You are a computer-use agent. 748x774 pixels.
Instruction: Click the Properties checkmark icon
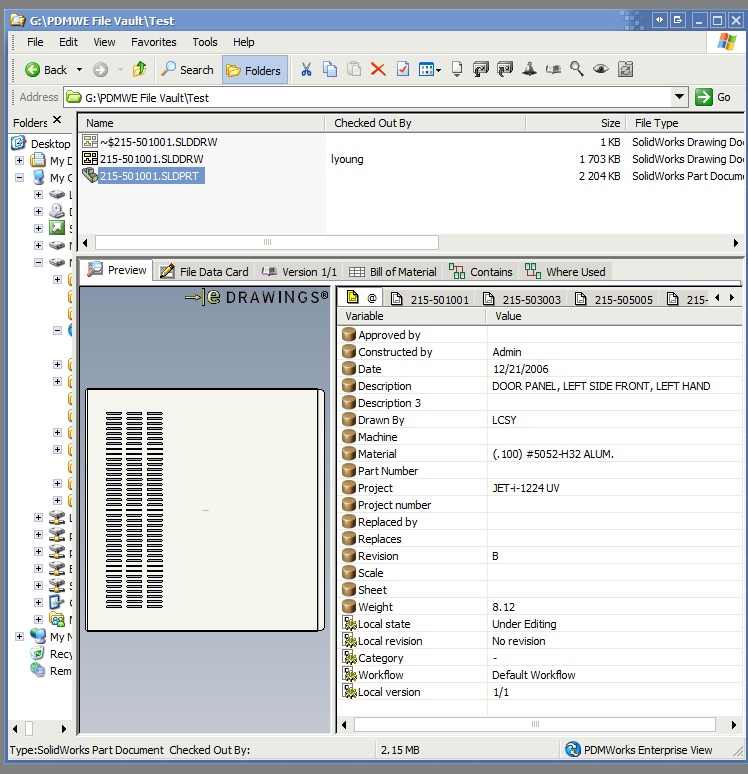pos(403,70)
